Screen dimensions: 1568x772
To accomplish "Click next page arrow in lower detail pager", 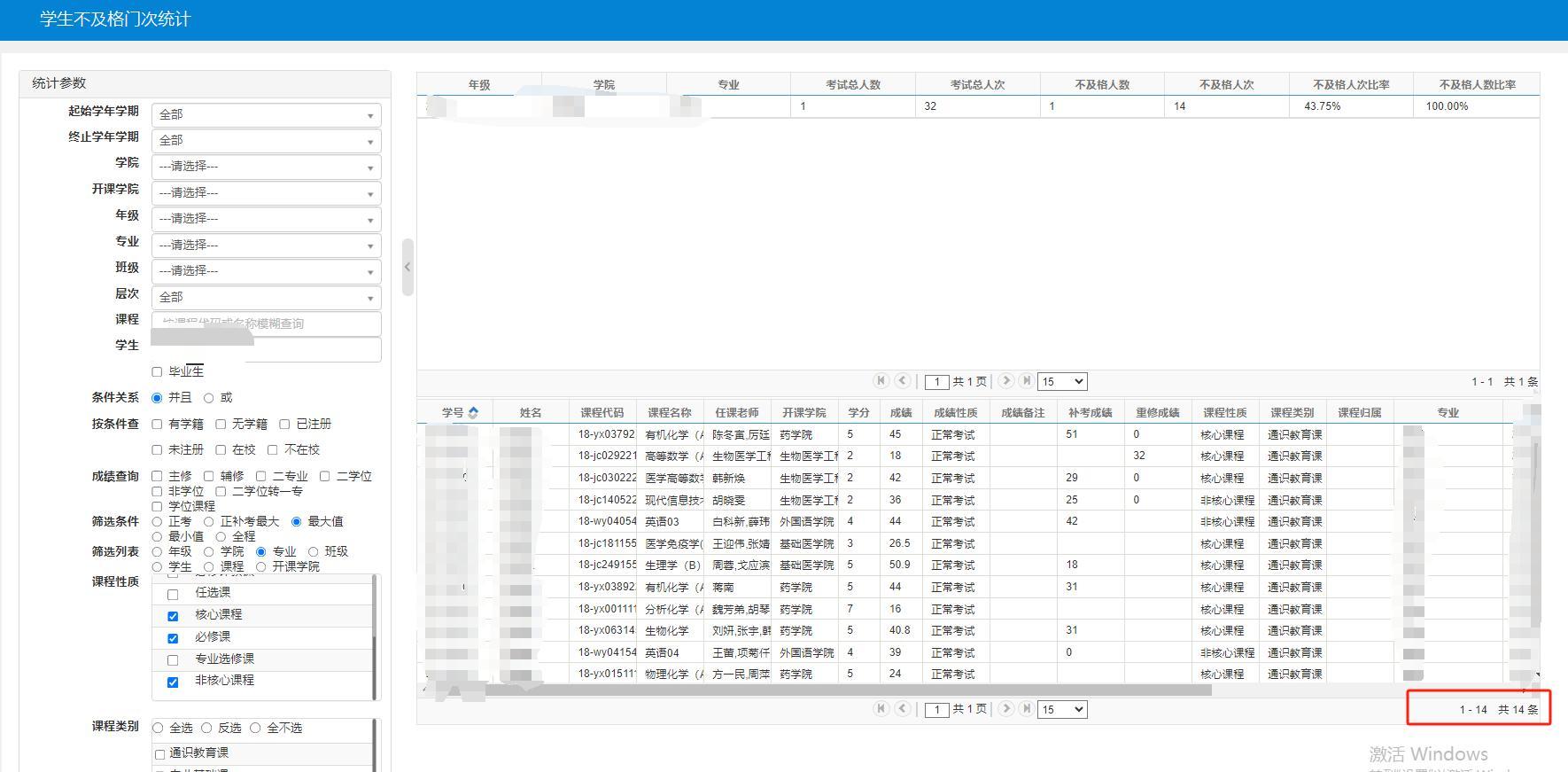I will 1006,708.
